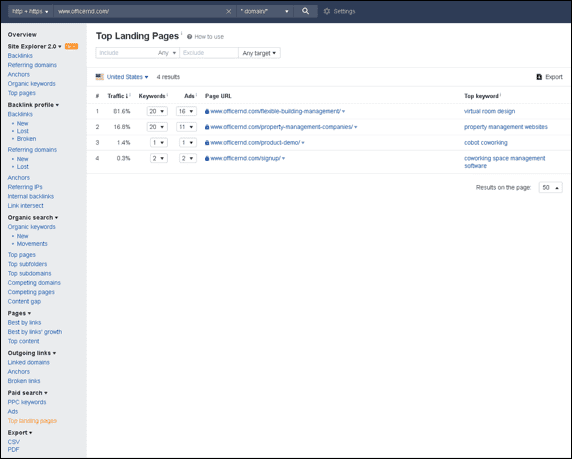Expand Keywords dropdown in signup row
Image resolution: width=572 pixels, height=459 pixels.
point(159,158)
